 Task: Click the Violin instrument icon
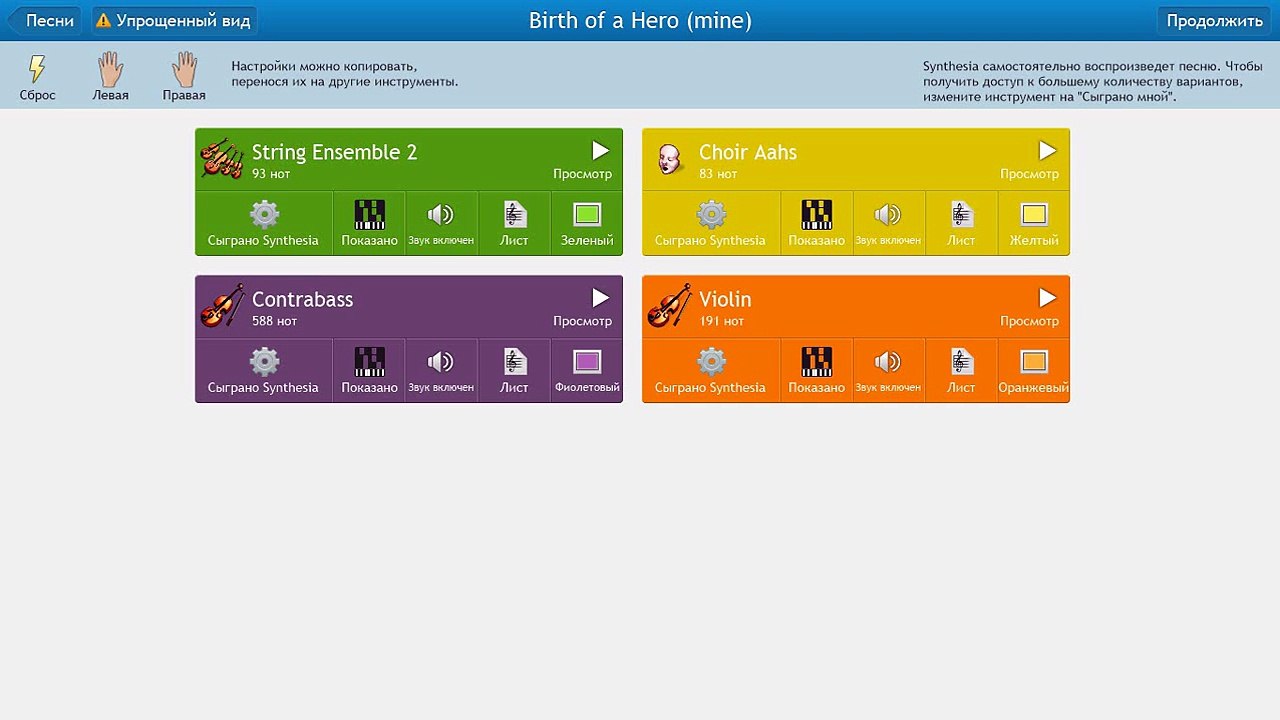tap(669, 306)
